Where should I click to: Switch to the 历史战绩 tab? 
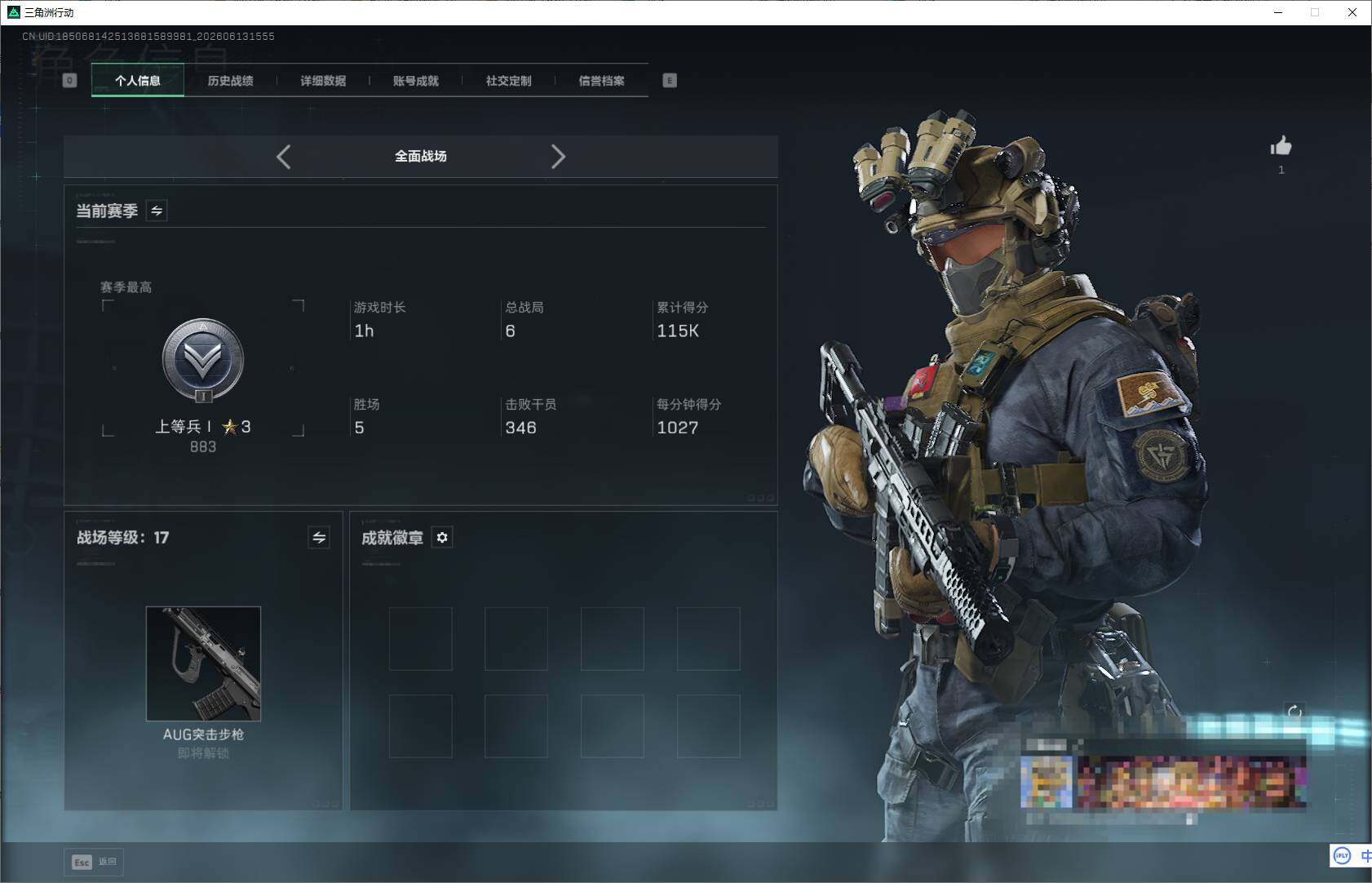coord(230,81)
